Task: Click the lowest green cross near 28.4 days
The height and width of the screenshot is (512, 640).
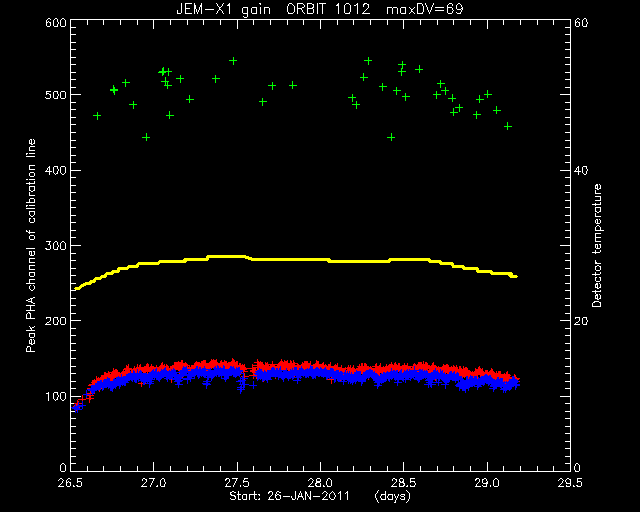Action: (391, 137)
